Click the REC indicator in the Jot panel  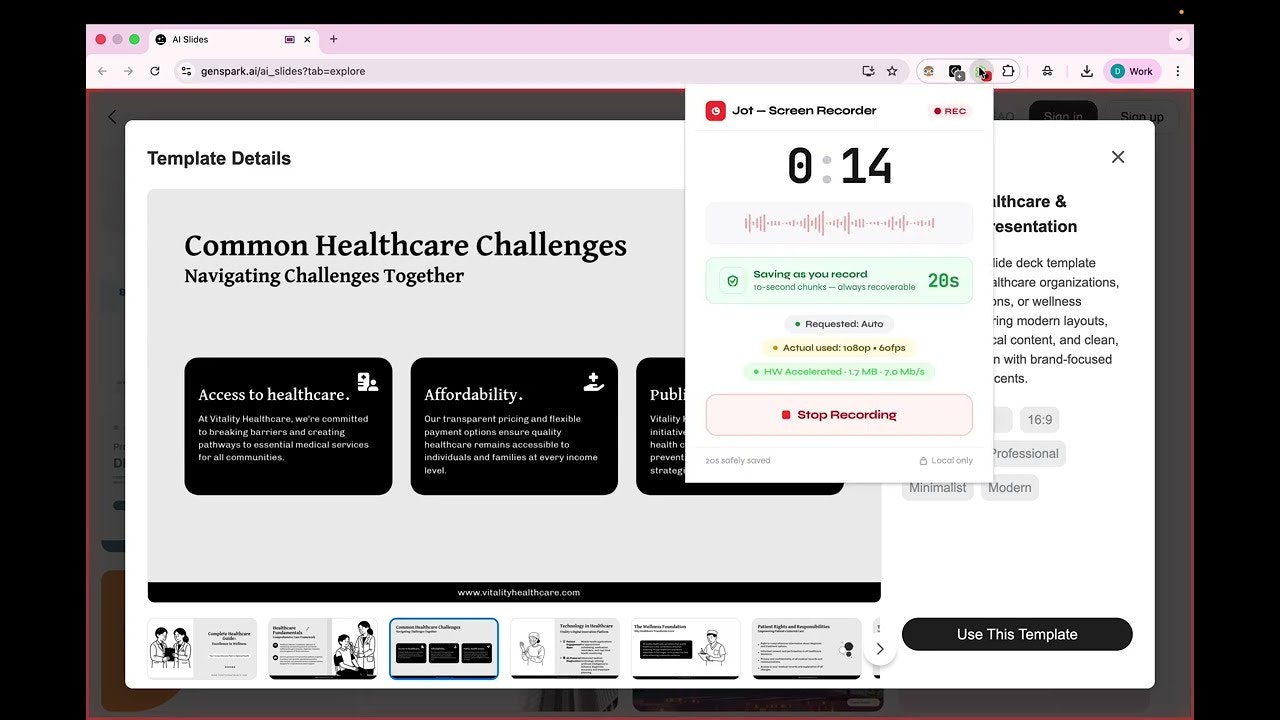(x=948, y=111)
